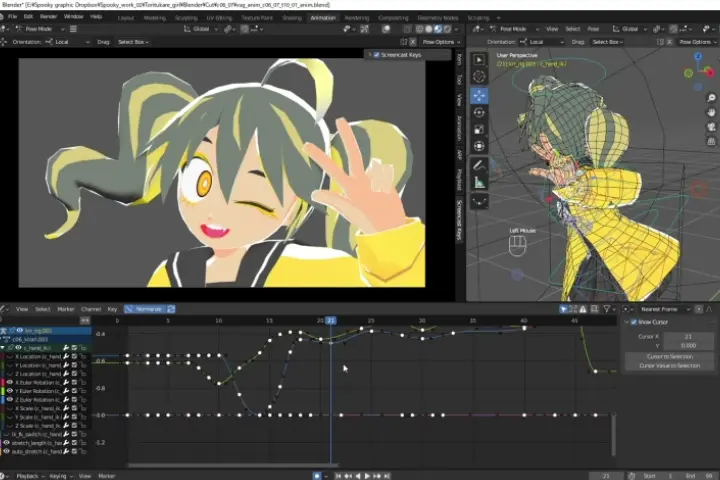Open Pose Mode dropdown in right viewport
This screenshot has width=720, height=480.
pos(515,29)
